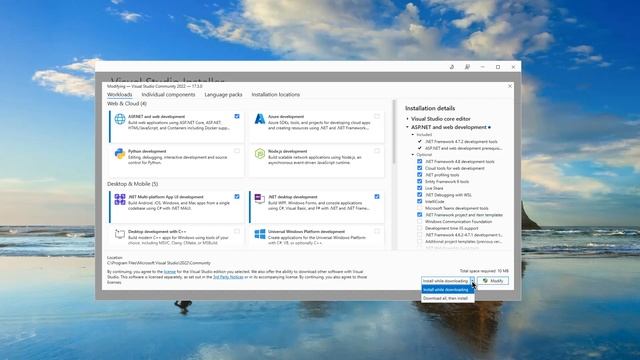The height and width of the screenshot is (360, 640).
Task: Check Development time IIS support option
Action: 420,228
